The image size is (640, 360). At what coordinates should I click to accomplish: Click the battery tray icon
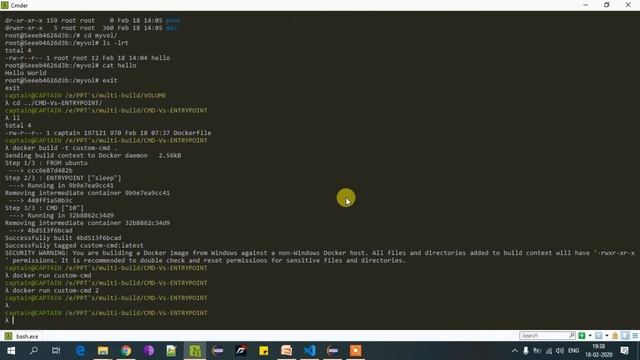537,351
